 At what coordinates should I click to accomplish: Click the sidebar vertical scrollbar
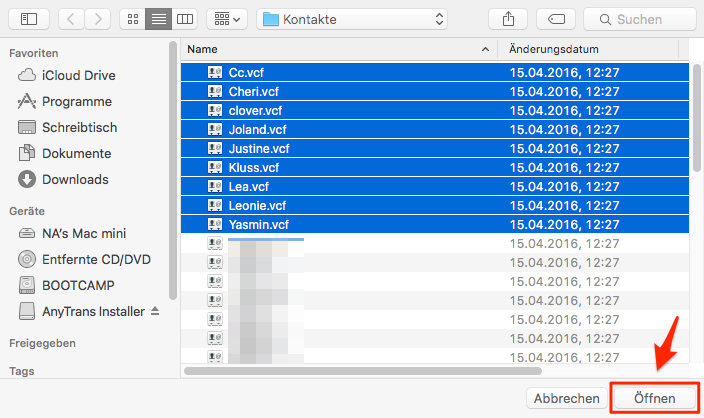click(x=172, y=171)
